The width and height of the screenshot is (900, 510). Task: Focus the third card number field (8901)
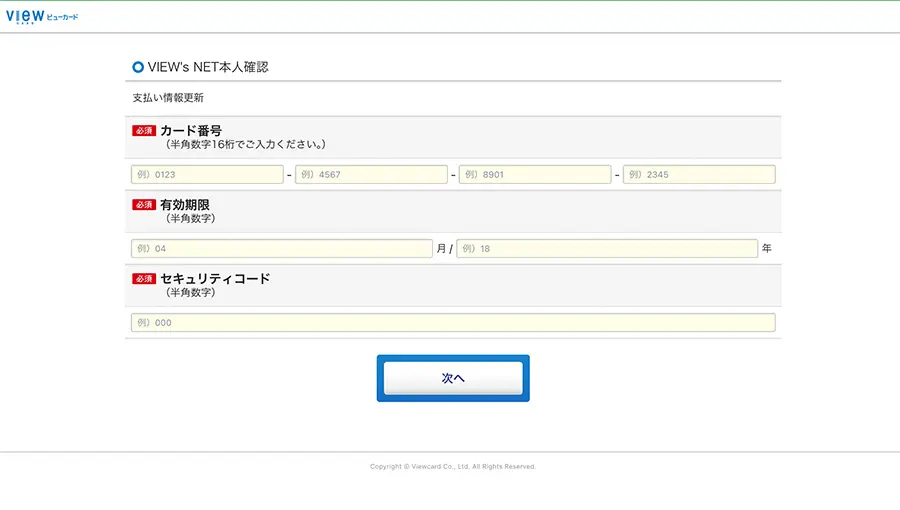(x=535, y=174)
